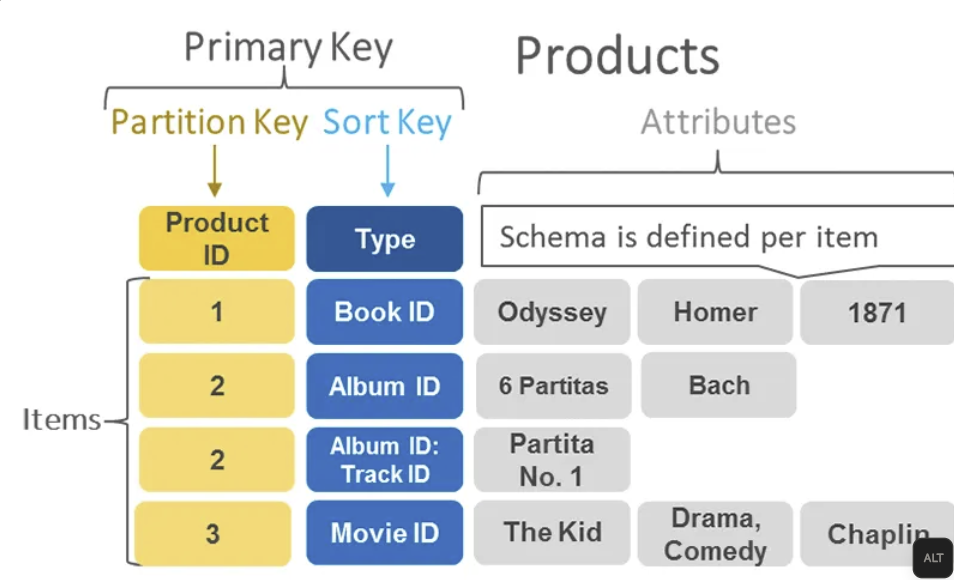Image resolution: width=954 pixels, height=580 pixels.
Task: Select the Drama, Comedy cell
Action: click(715, 534)
